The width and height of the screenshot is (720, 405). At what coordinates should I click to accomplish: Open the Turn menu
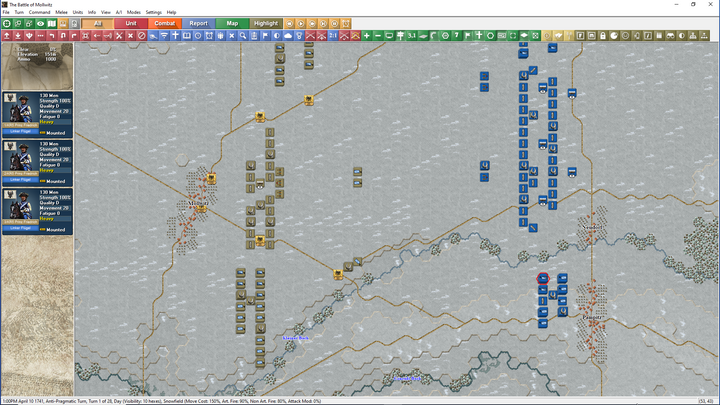click(19, 12)
